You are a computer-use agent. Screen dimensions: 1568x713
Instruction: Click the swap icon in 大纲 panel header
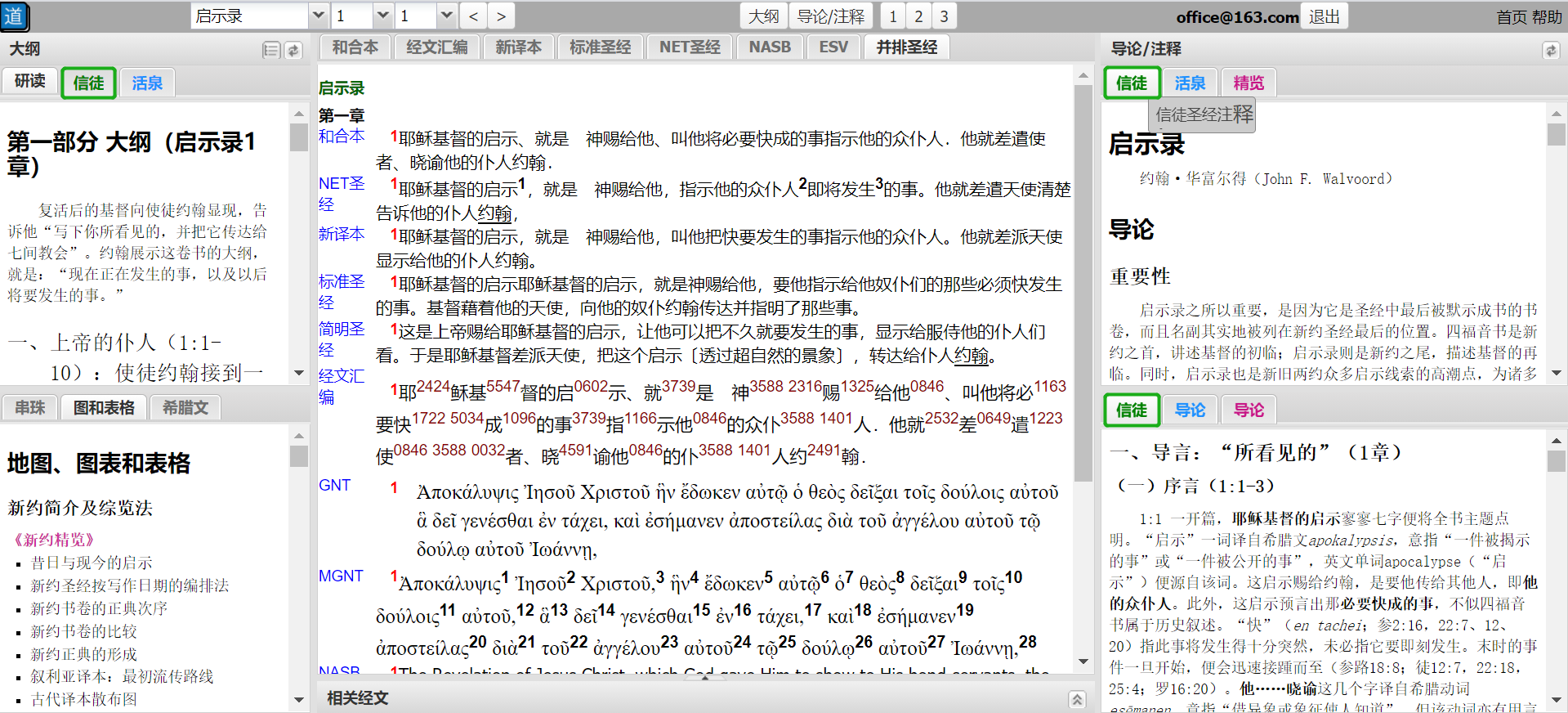point(293,51)
